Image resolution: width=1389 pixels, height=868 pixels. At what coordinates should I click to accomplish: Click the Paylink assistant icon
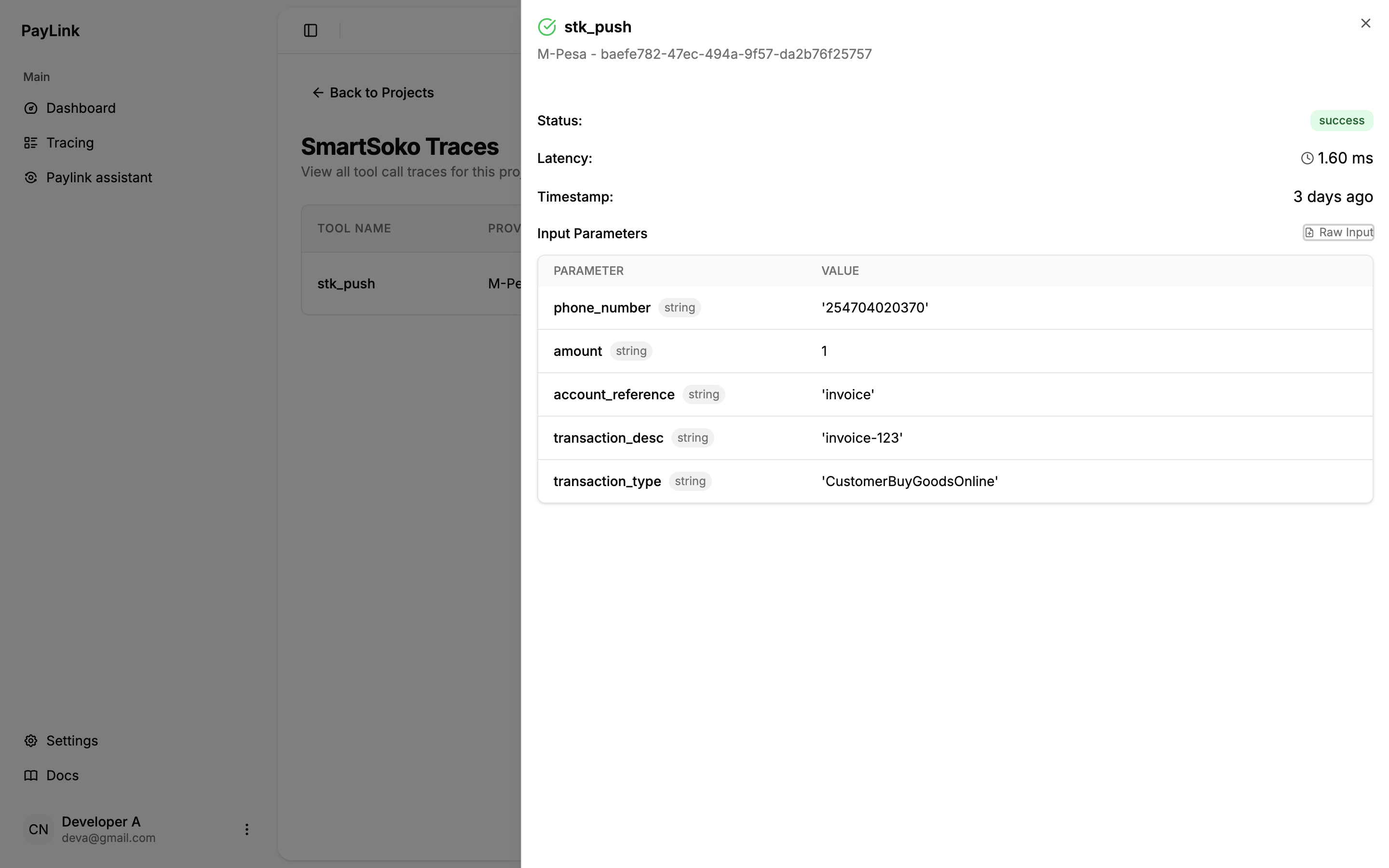[31, 177]
